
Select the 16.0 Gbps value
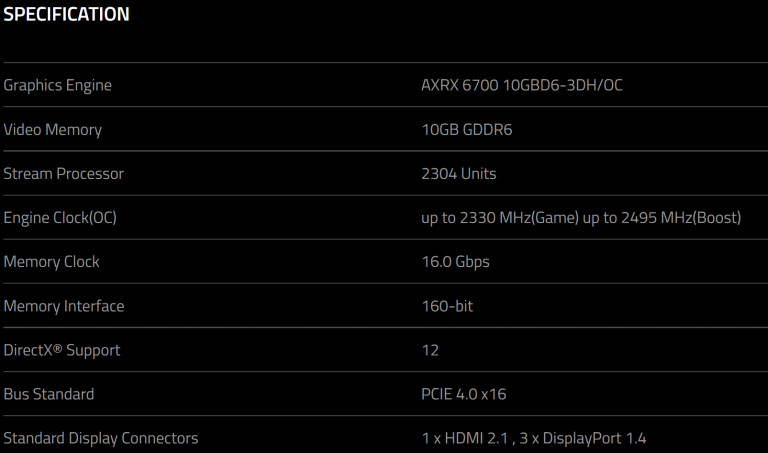pyautogui.click(x=456, y=262)
